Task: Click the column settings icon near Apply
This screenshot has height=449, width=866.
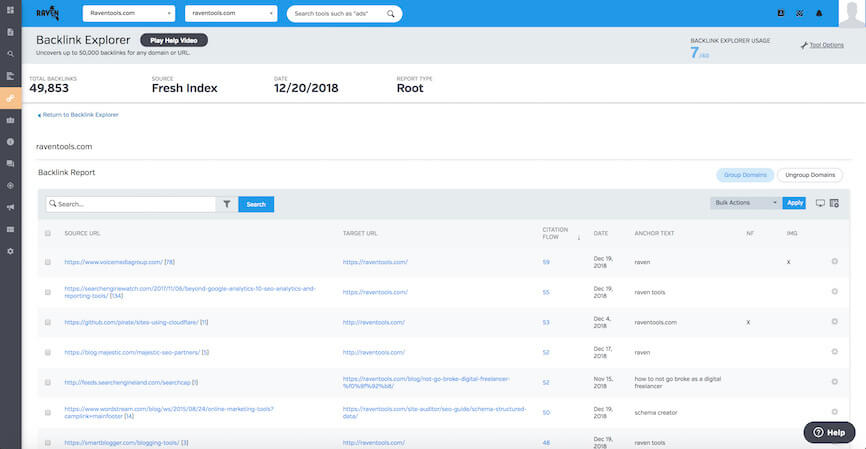Action: [x=835, y=203]
